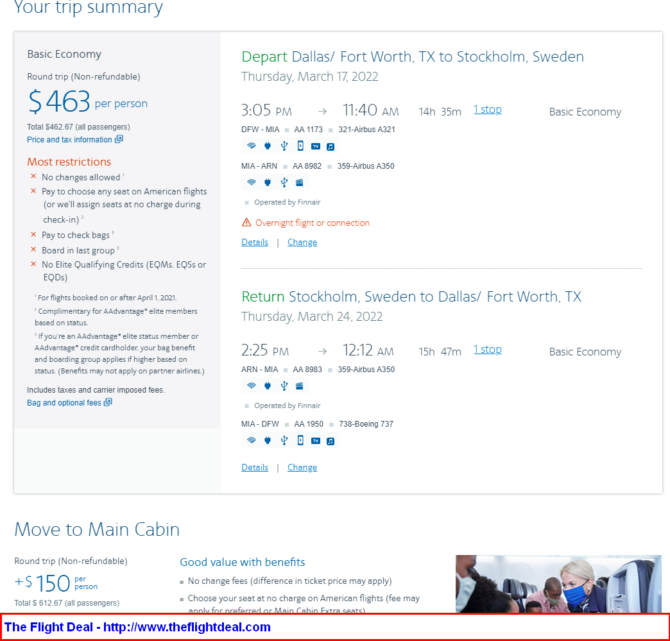
Task: Click the Wi-Fi icon for flight AA 1950
Action: (x=251, y=440)
